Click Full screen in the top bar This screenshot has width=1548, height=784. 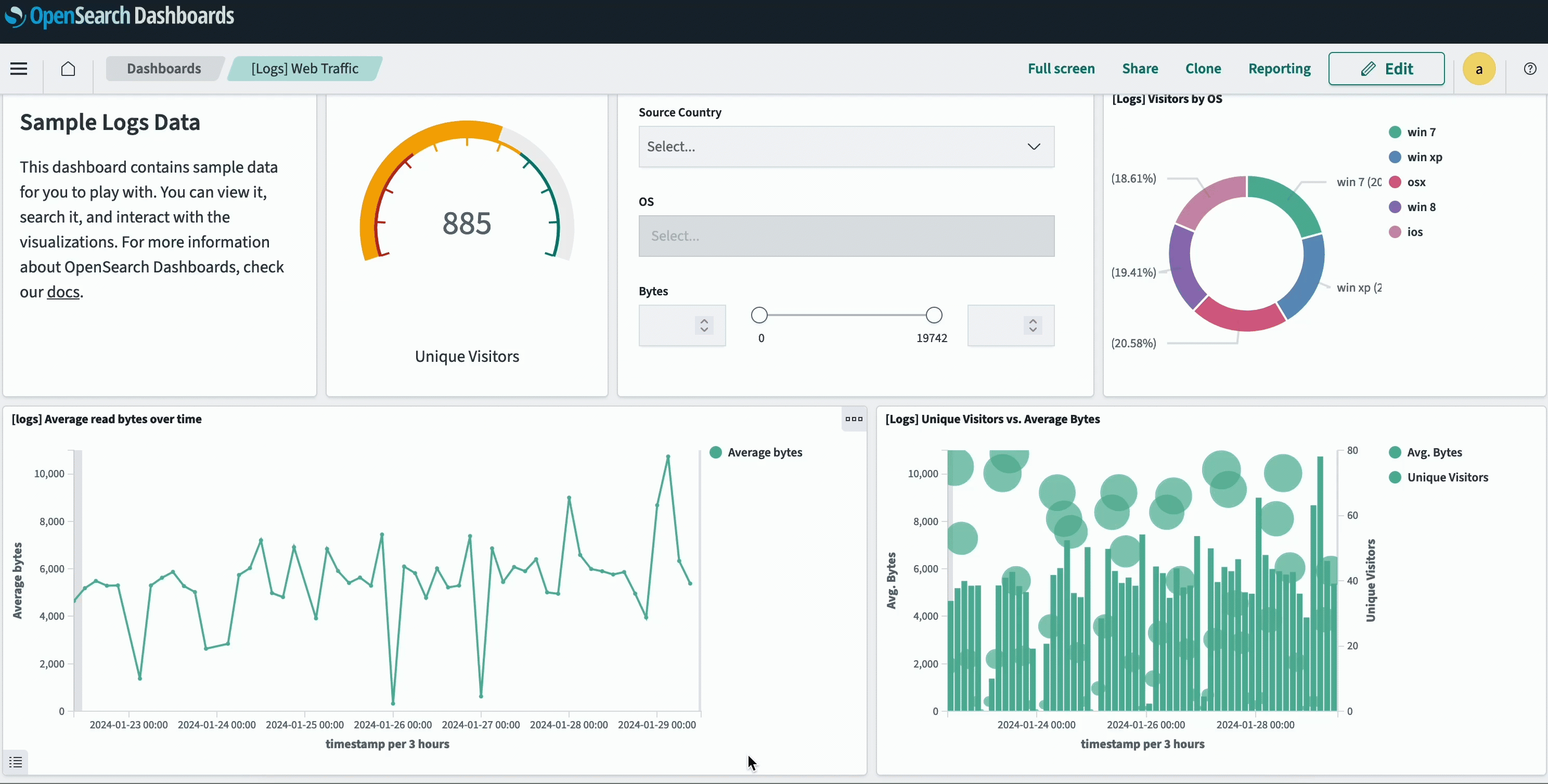[1061, 69]
